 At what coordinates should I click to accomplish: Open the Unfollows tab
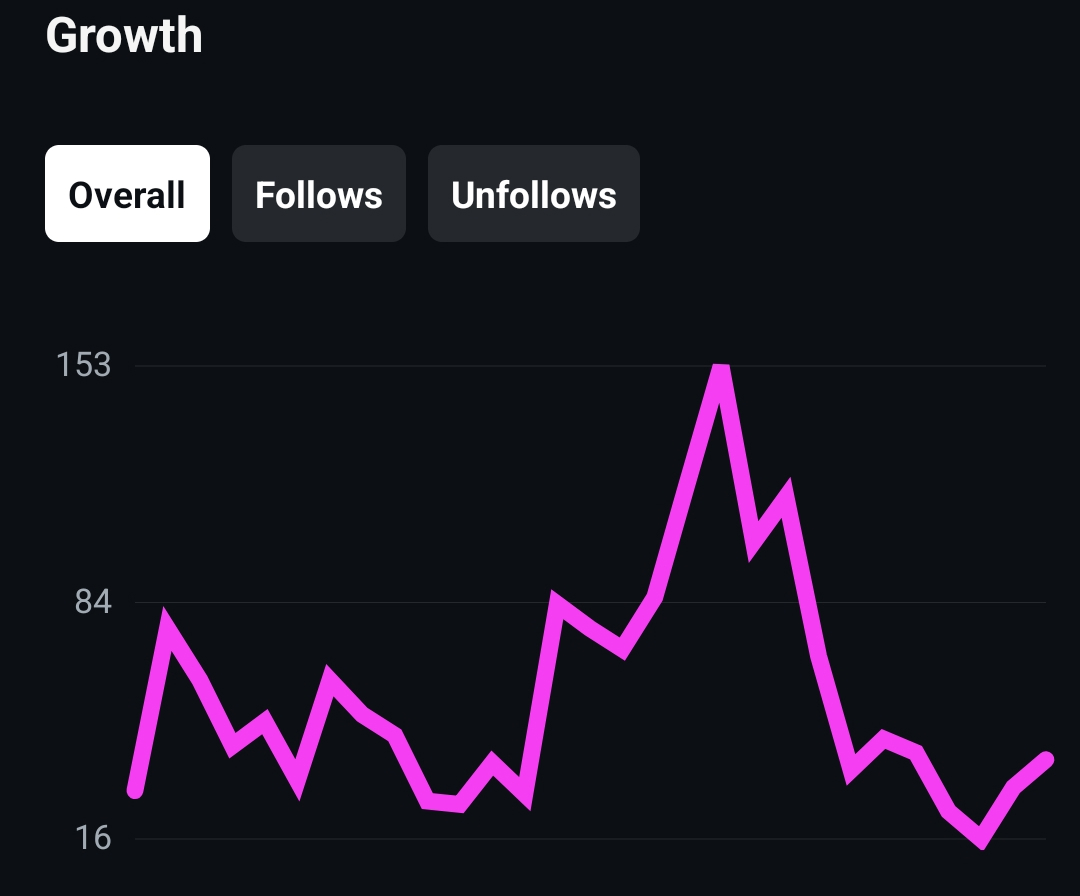534,194
